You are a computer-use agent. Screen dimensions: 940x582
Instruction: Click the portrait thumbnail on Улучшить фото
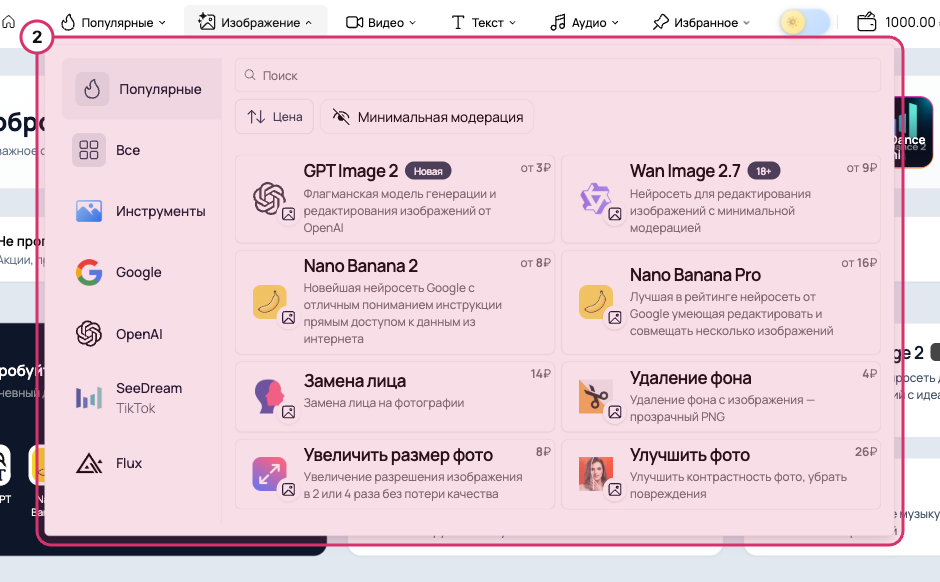tap(595, 474)
